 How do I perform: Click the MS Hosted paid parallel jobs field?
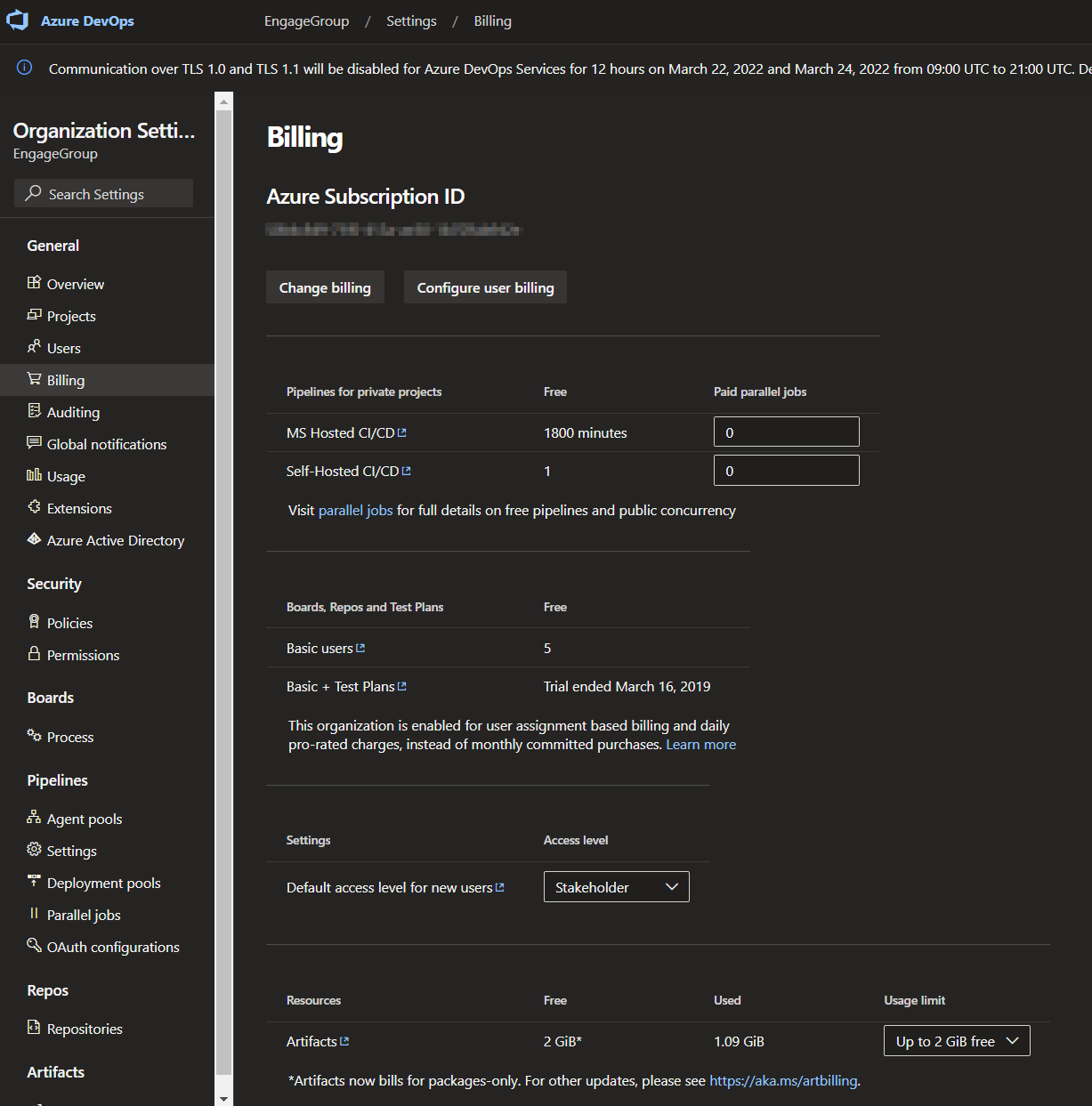787,432
